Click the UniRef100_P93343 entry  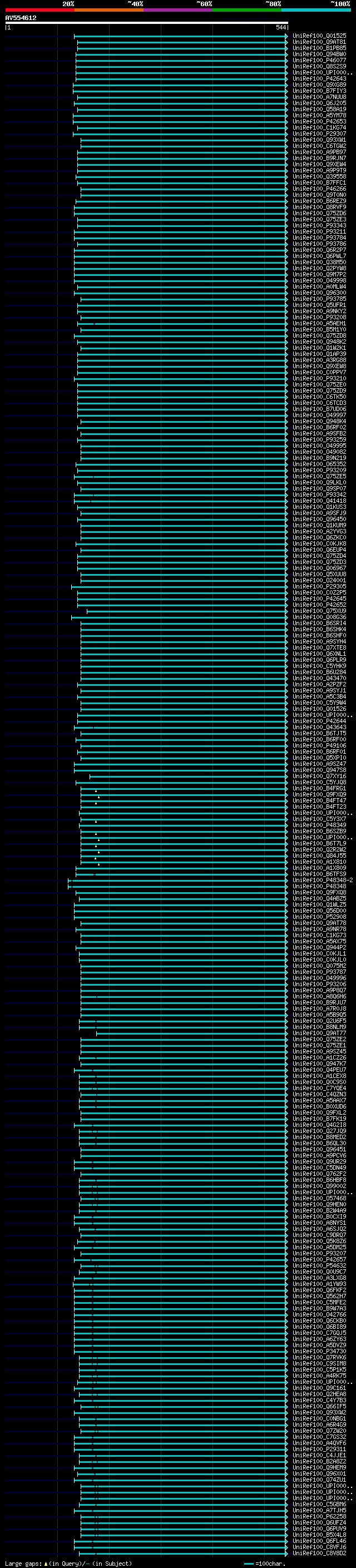click(319, 225)
